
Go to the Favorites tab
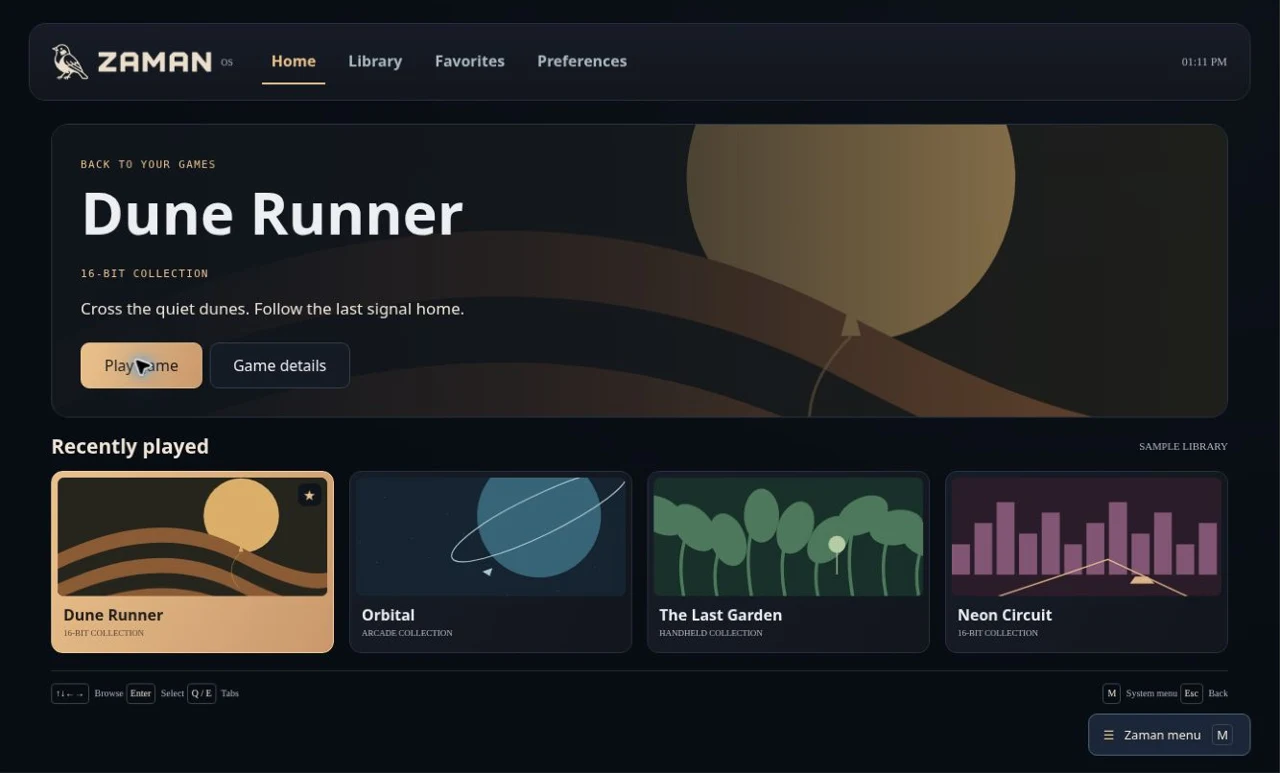coord(470,61)
